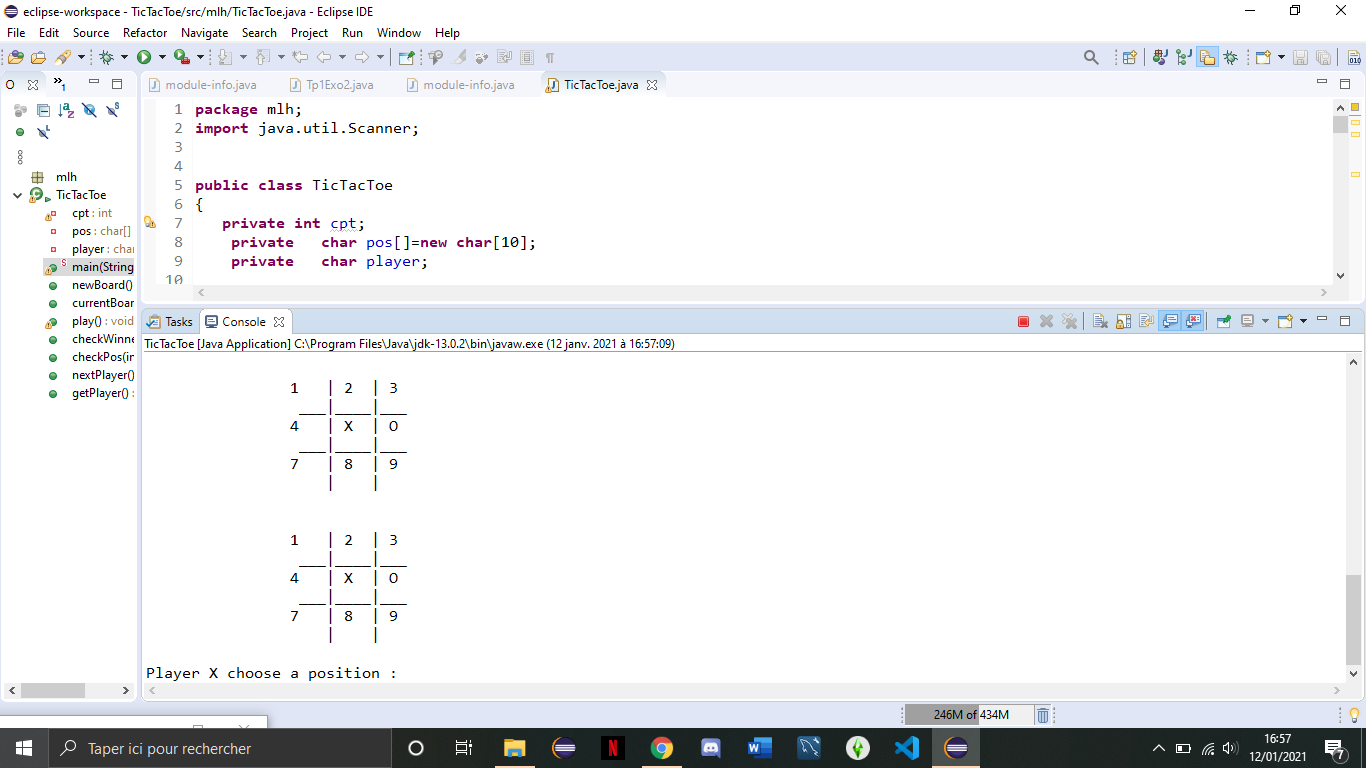Click the Run Last Tool external tools icon

(181, 58)
